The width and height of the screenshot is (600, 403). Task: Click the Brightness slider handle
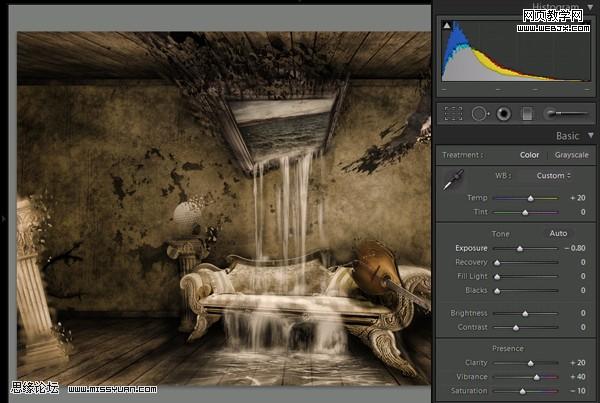pyautogui.click(x=525, y=314)
